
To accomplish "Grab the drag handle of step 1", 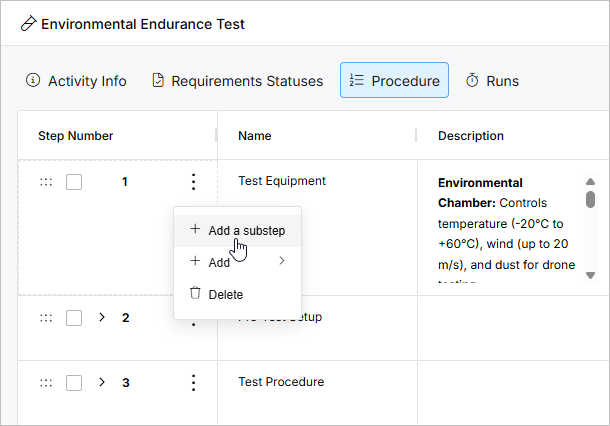I will pos(45,182).
